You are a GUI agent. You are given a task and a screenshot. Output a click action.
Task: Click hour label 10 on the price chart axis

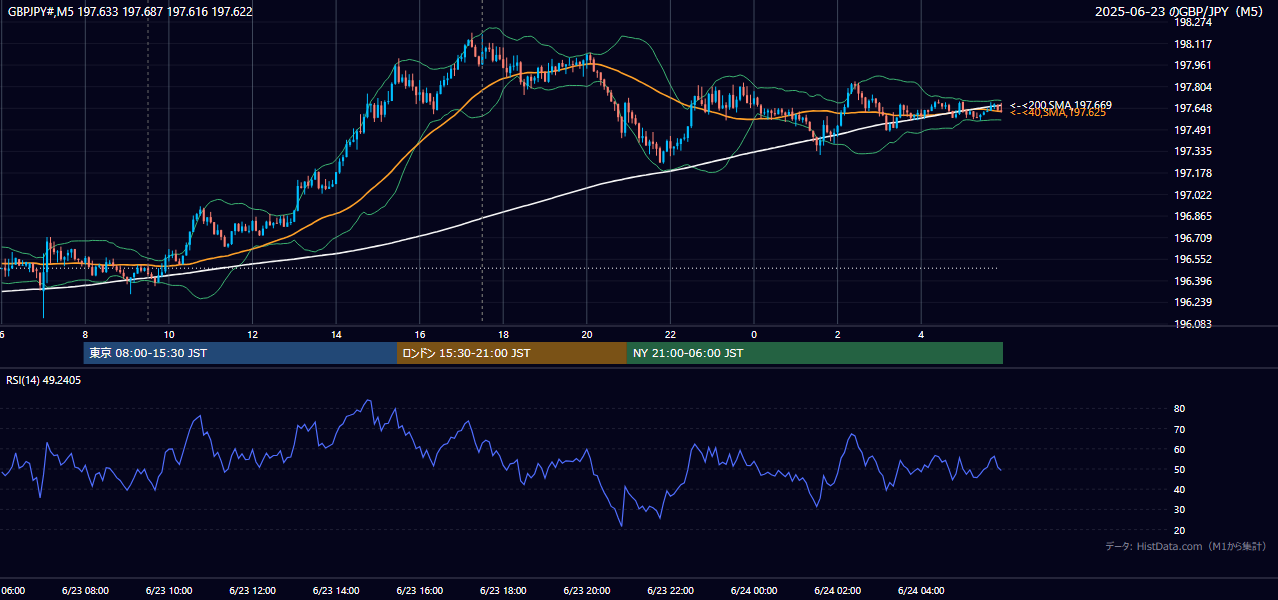(x=169, y=335)
